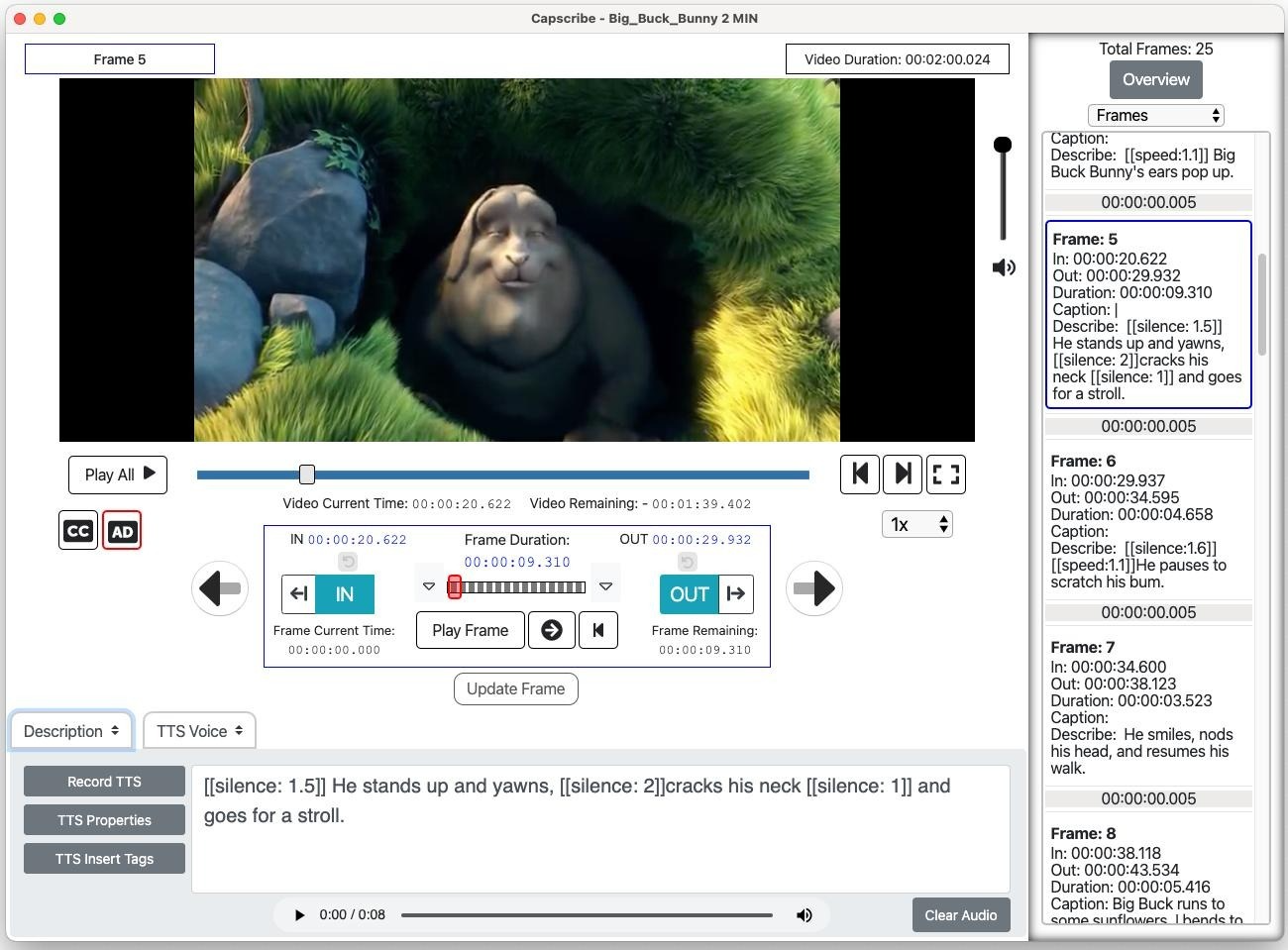Click the Clear Audio button
This screenshot has width=1288, height=950.
pos(961,915)
